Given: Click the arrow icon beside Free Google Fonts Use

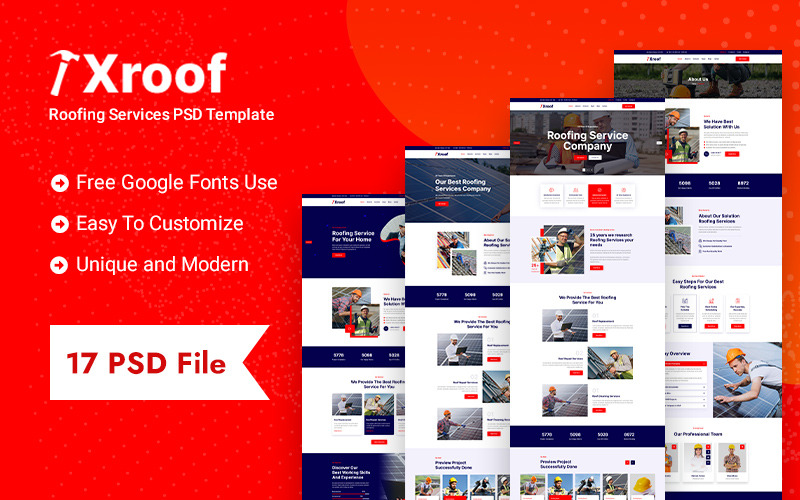Looking at the screenshot, I should [x=60, y=183].
